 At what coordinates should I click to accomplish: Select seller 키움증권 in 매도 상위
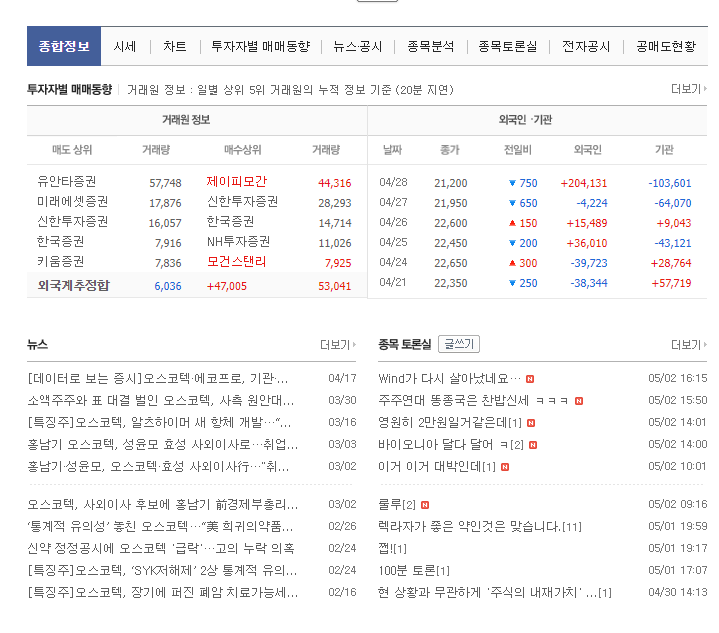[61, 261]
